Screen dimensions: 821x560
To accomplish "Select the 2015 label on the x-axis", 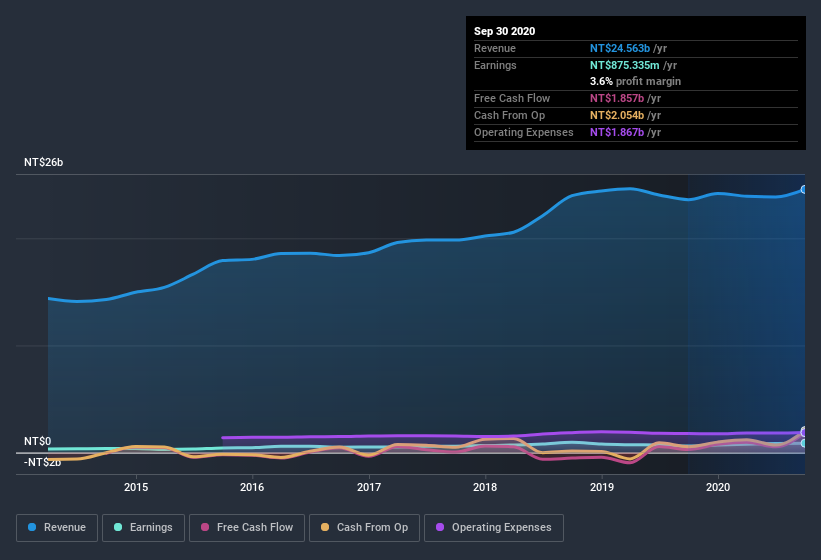I will tap(136, 487).
